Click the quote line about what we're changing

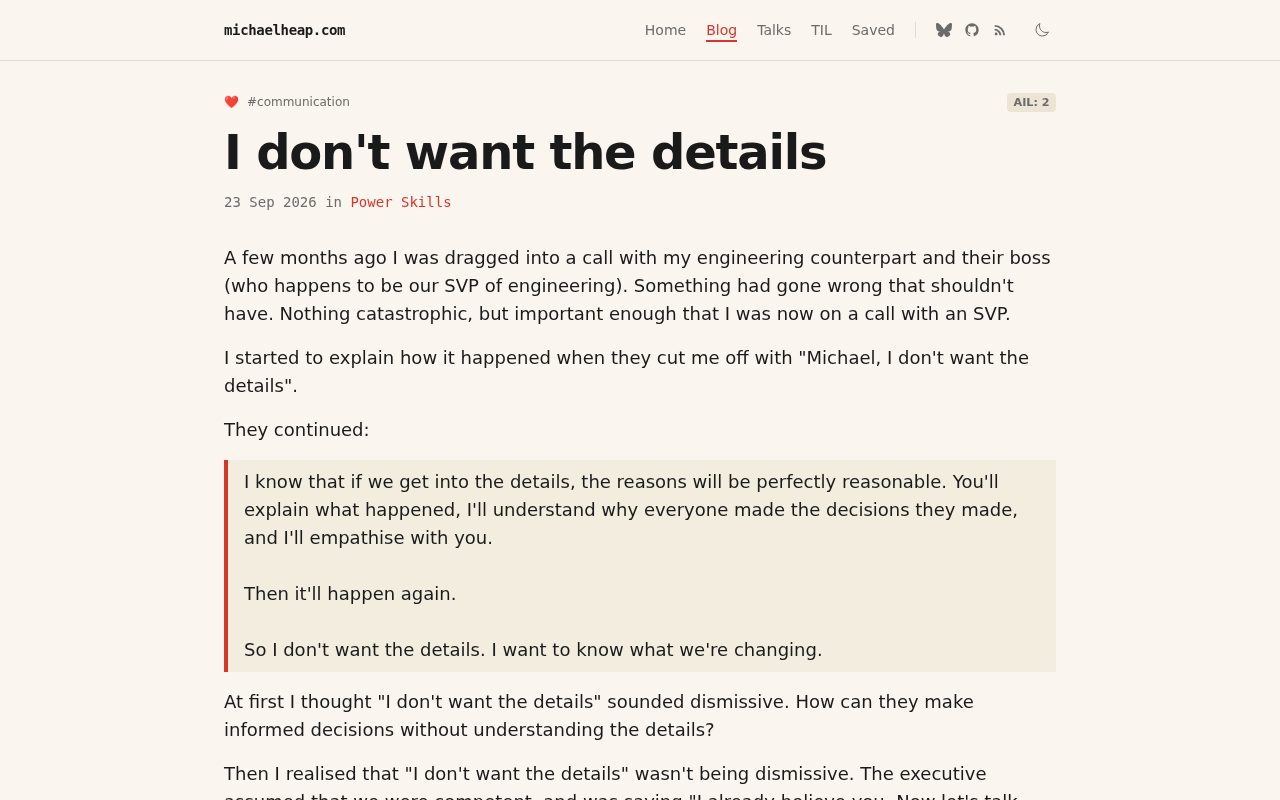tap(533, 650)
